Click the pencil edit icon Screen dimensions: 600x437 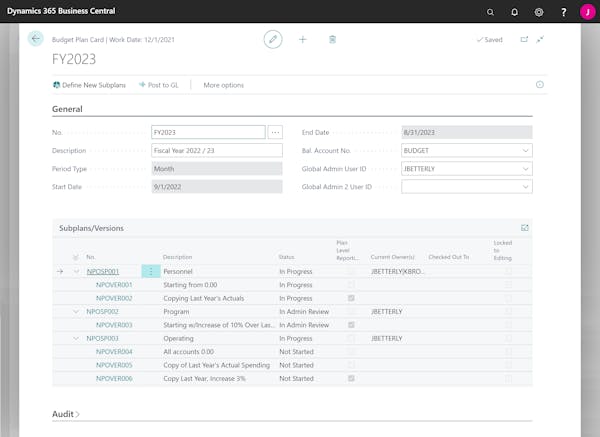tap(273, 39)
